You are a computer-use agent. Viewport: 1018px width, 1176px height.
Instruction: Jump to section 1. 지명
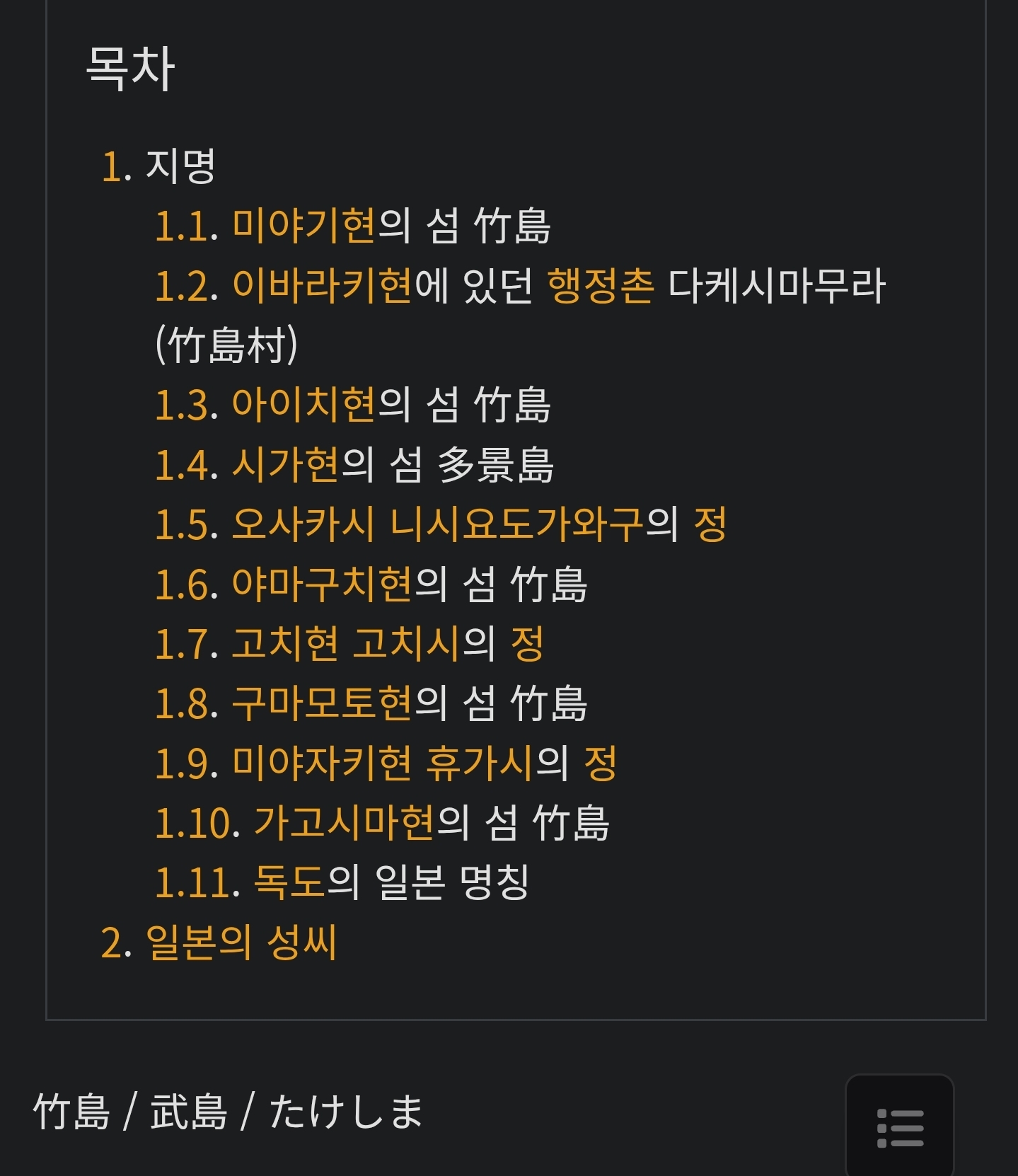117,168
